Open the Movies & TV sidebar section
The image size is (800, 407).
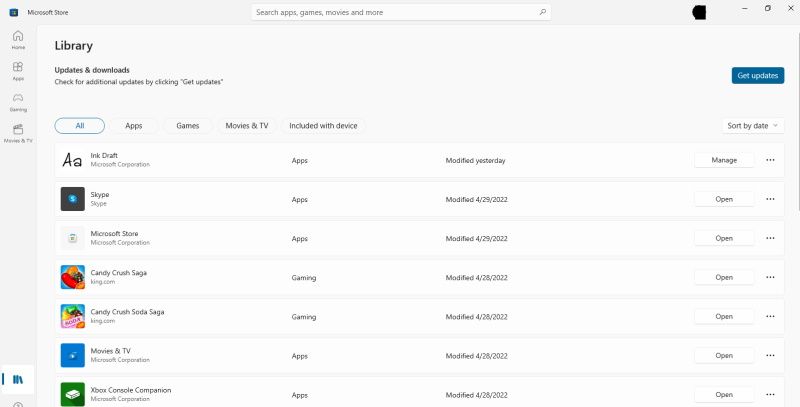(x=18, y=133)
